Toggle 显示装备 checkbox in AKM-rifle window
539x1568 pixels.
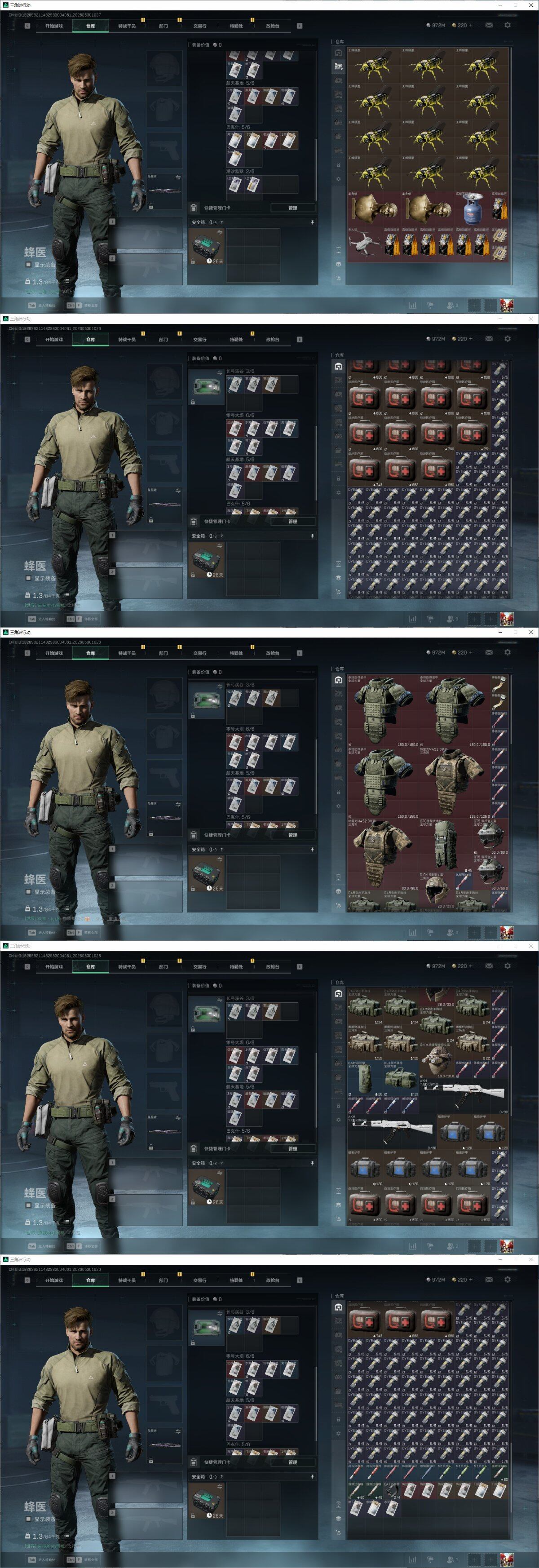28,1205
